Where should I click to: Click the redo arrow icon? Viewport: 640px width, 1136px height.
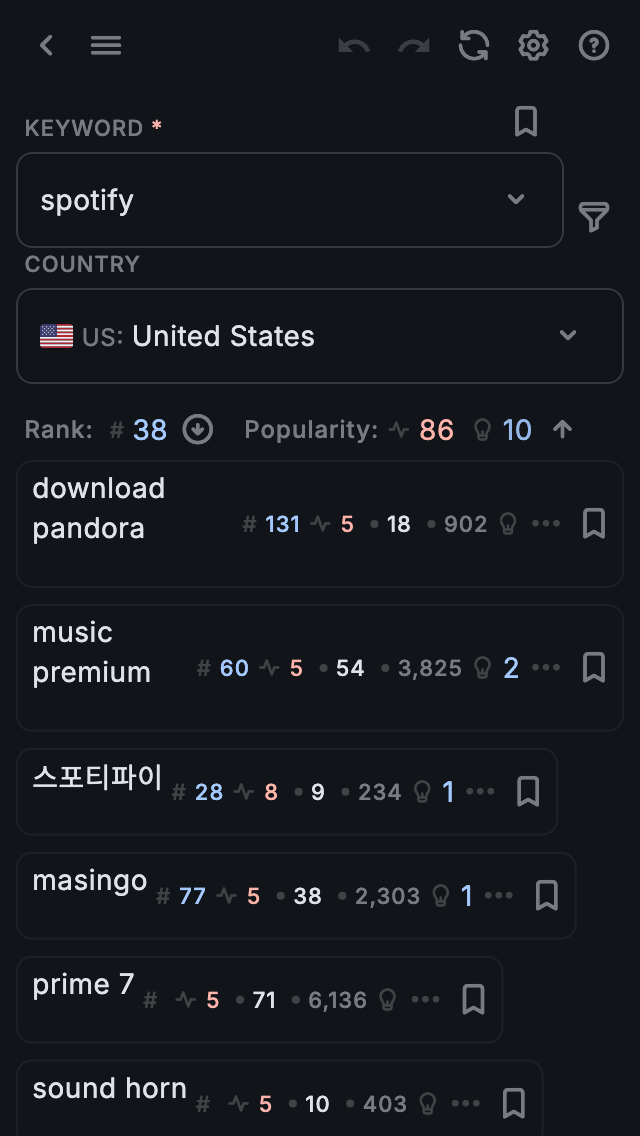coord(414,45)
